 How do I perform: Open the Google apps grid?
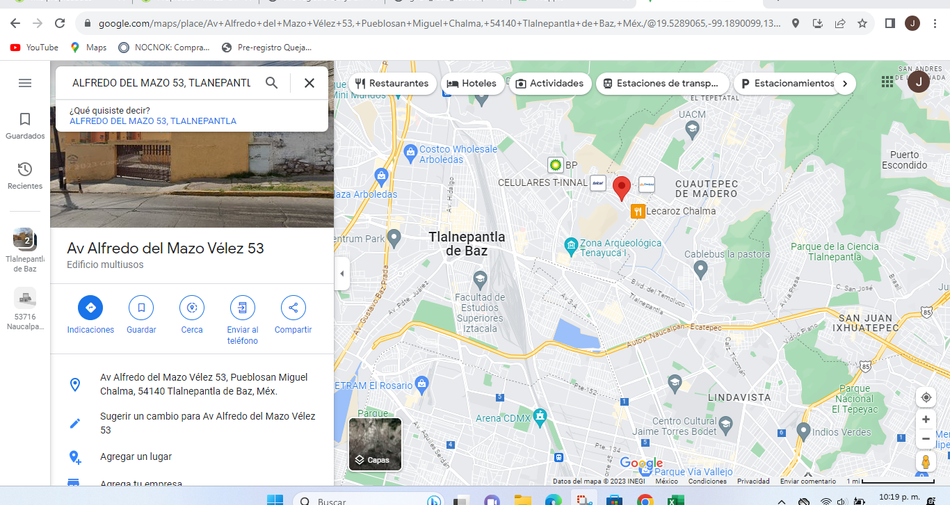(887, 82)
